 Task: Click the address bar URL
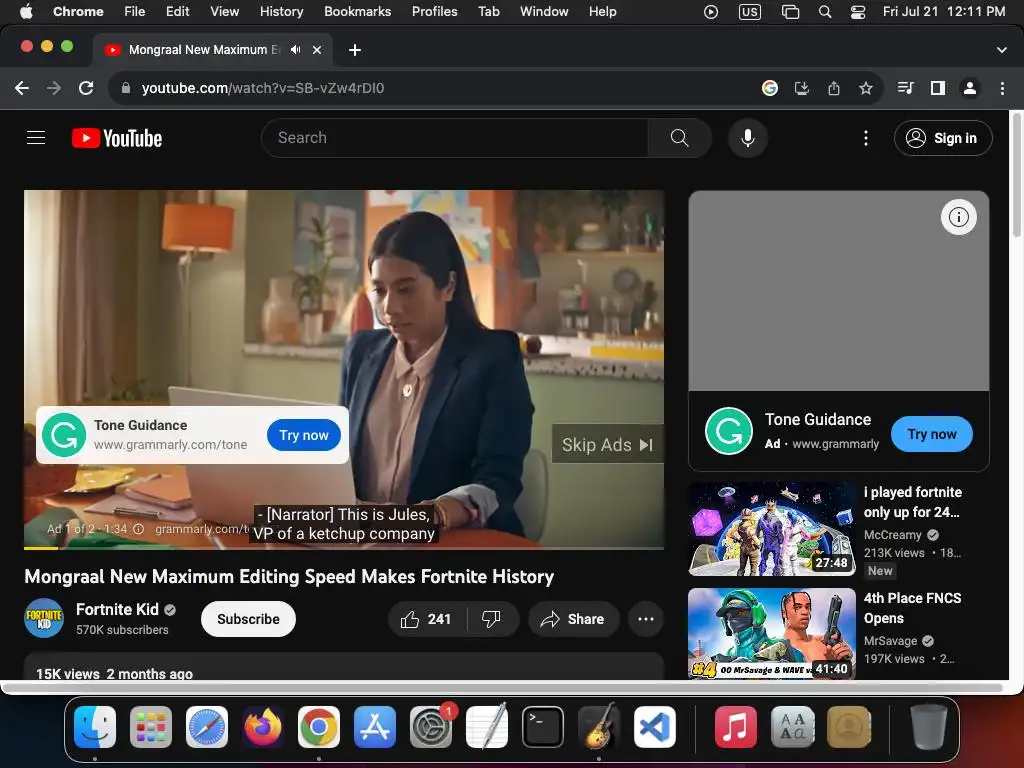[263, 88]
